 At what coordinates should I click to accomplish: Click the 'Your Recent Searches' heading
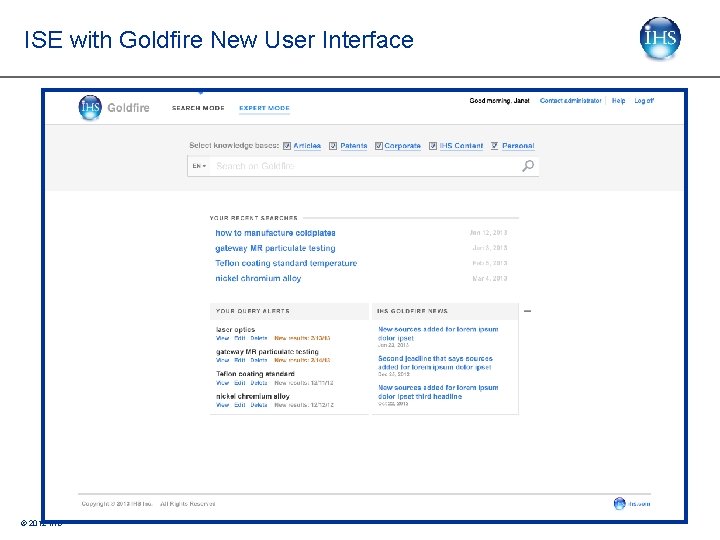pos(253,218)
